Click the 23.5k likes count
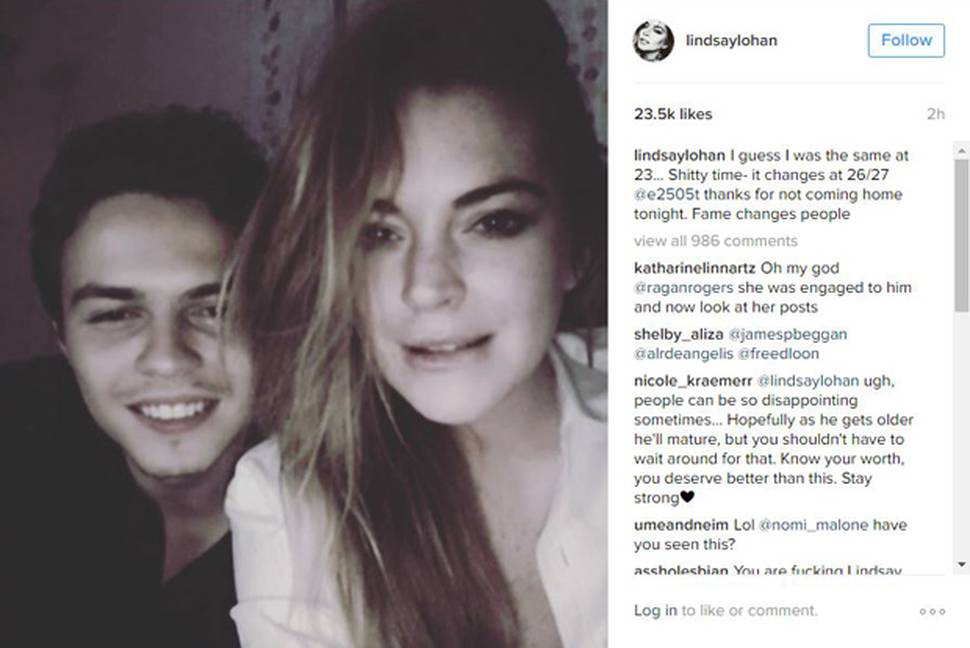Viewport: 970px width, 648px height. click(673, 114)
